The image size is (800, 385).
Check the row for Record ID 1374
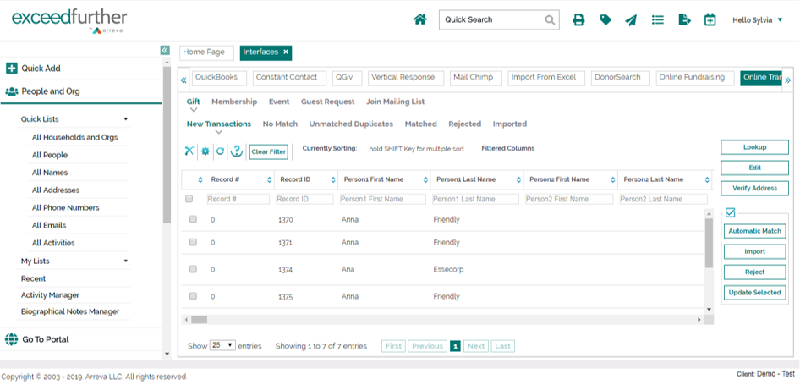193,269
